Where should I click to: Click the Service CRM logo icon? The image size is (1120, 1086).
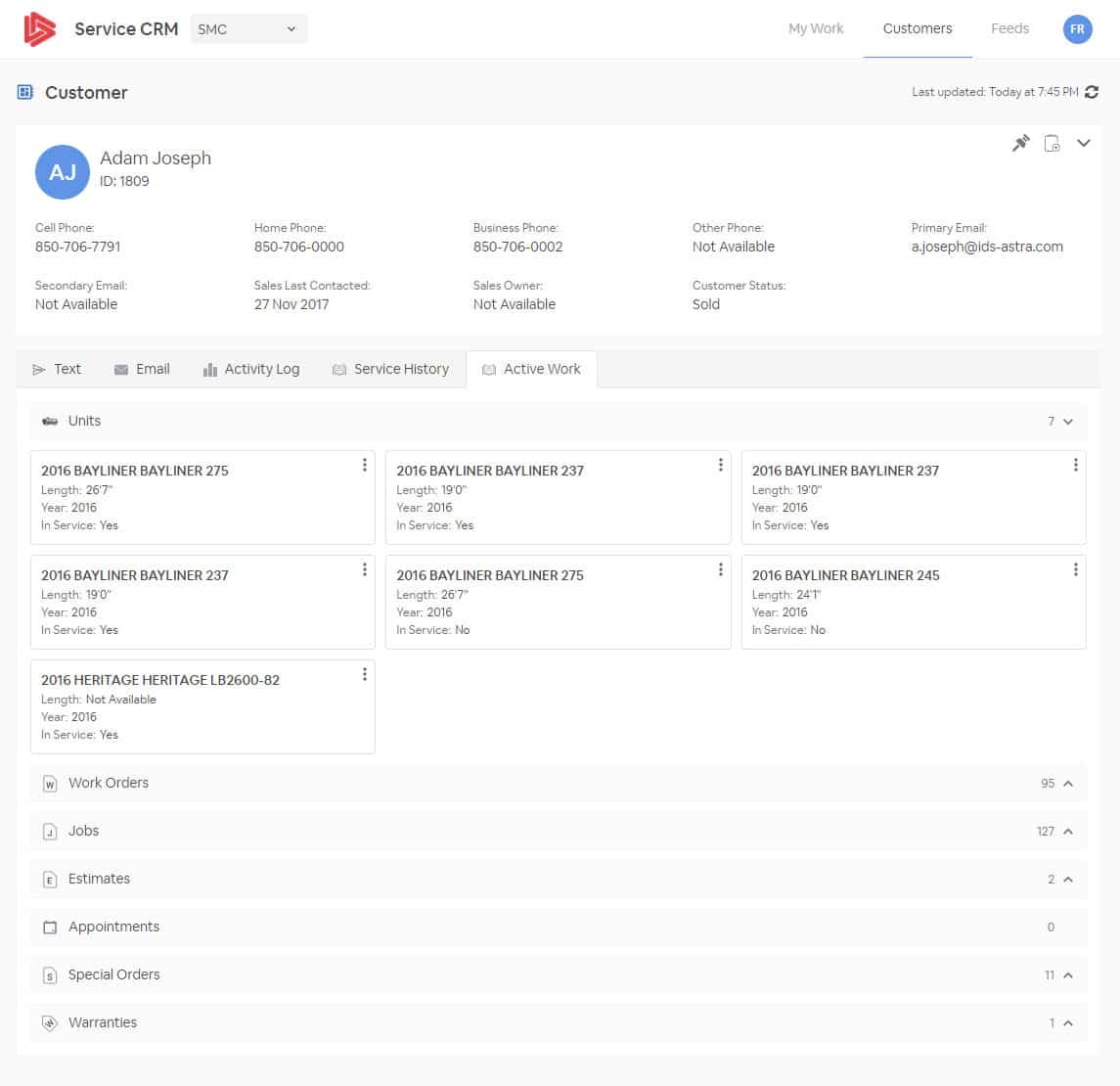[40, 29]
